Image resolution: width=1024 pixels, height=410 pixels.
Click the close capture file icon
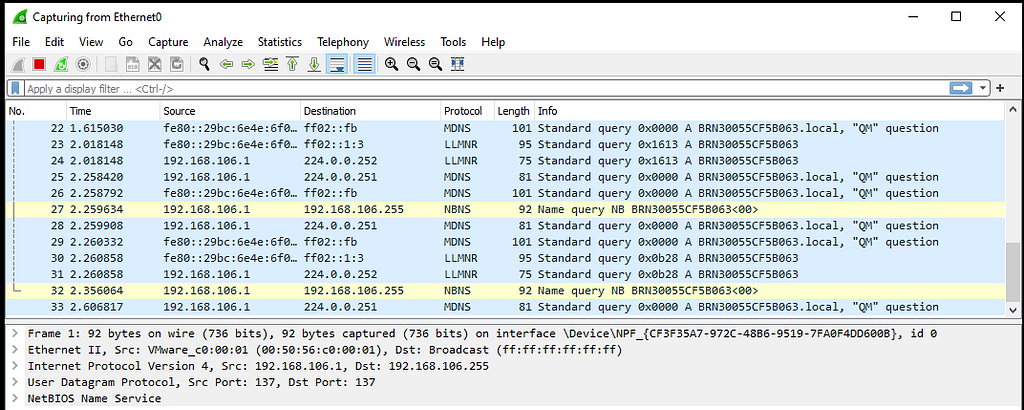click(155, 64)
